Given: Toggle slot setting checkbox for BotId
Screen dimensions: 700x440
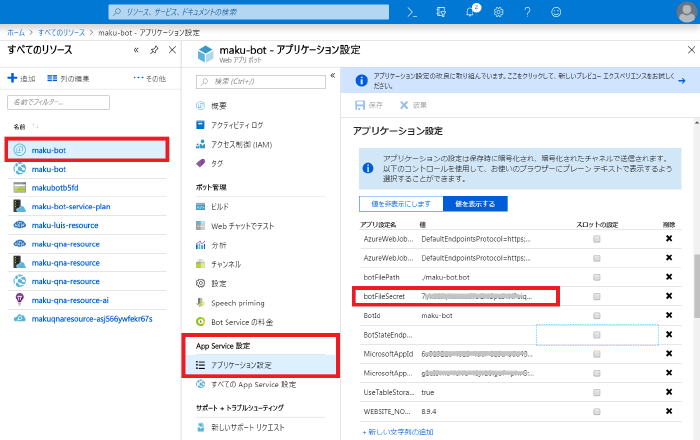Looking at the screenshot, I should pyautogui.click(x=597, y=315).
